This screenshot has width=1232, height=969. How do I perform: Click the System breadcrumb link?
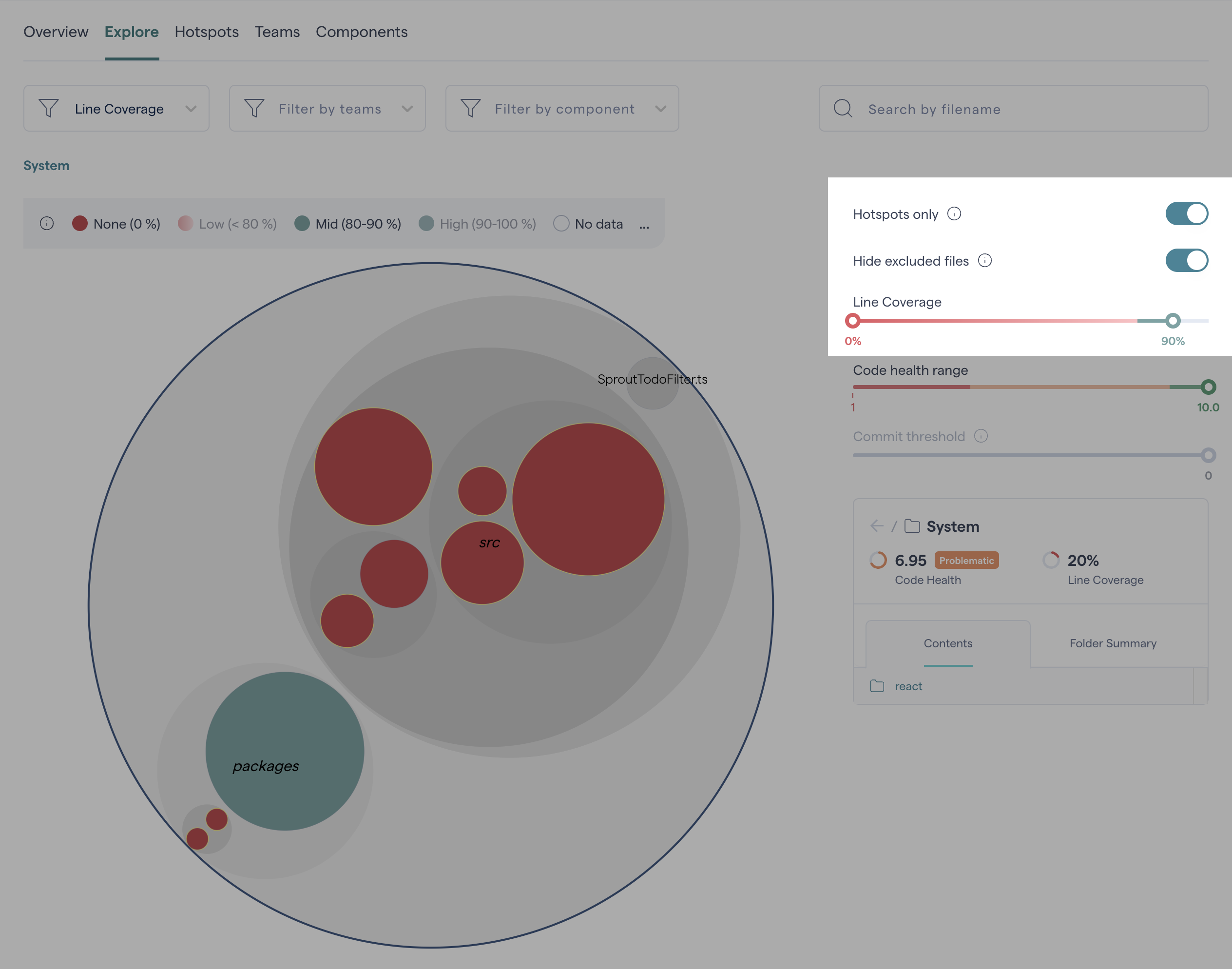click(46, 166)
